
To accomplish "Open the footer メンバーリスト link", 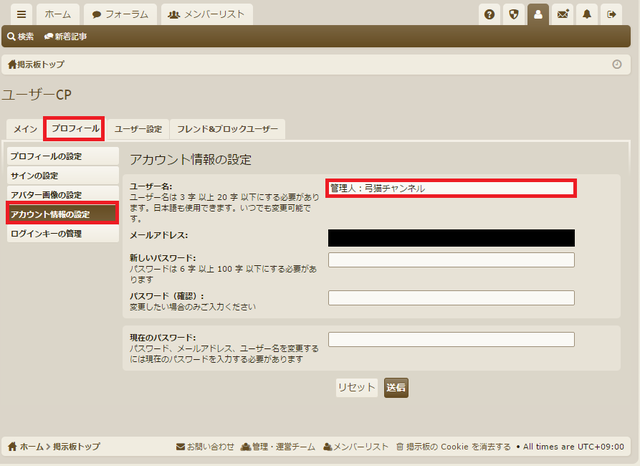I will 356,447.
